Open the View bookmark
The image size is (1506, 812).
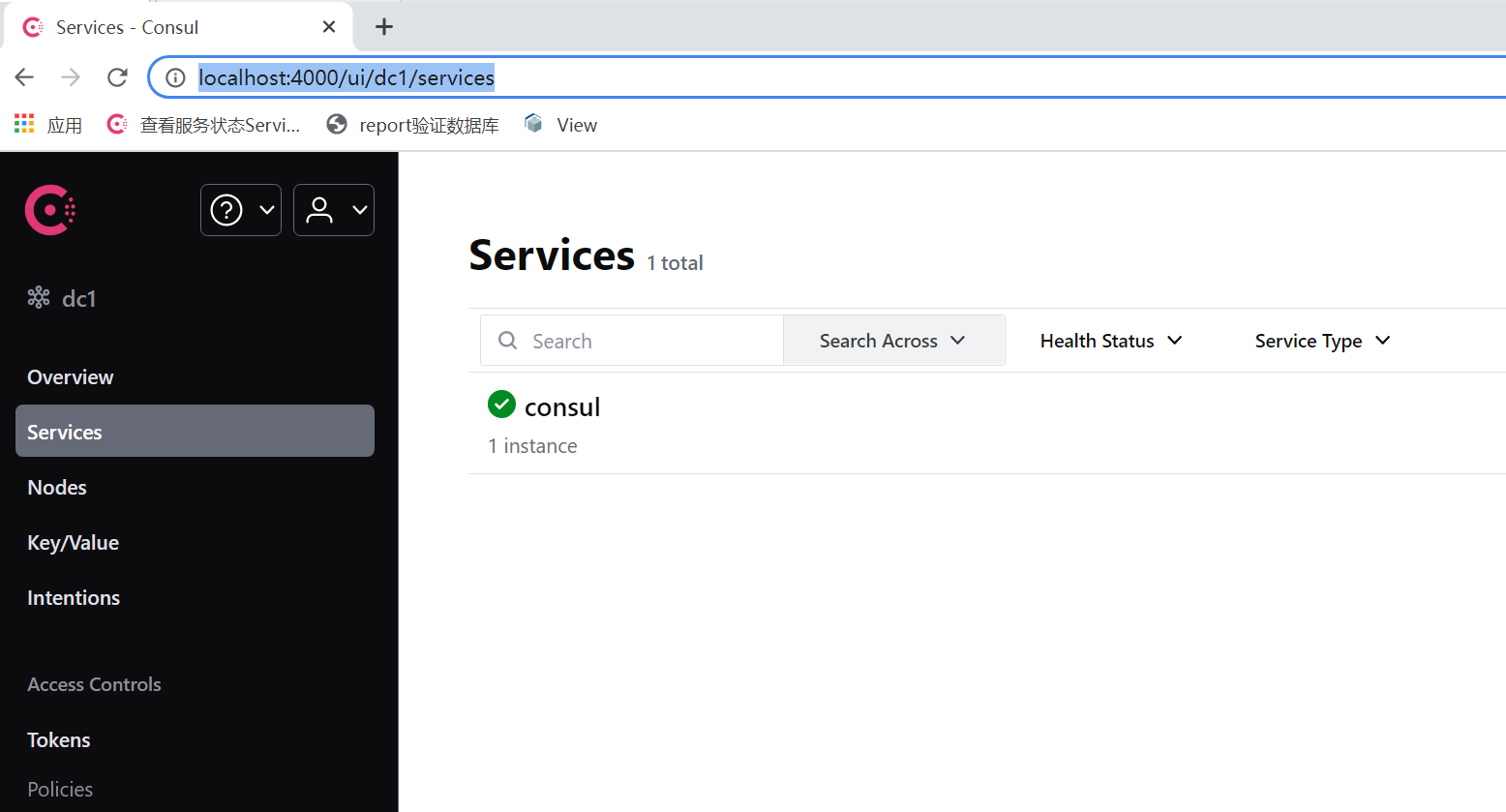click(x=561, y=125)
